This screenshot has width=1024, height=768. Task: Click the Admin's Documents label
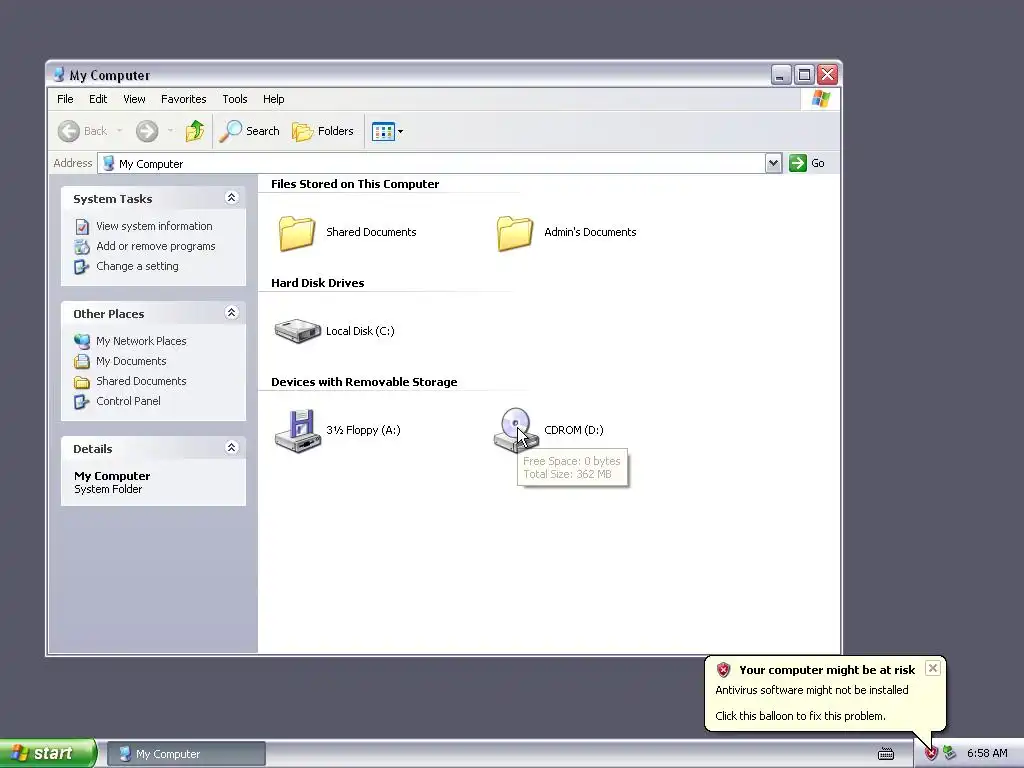click(590, 232)
